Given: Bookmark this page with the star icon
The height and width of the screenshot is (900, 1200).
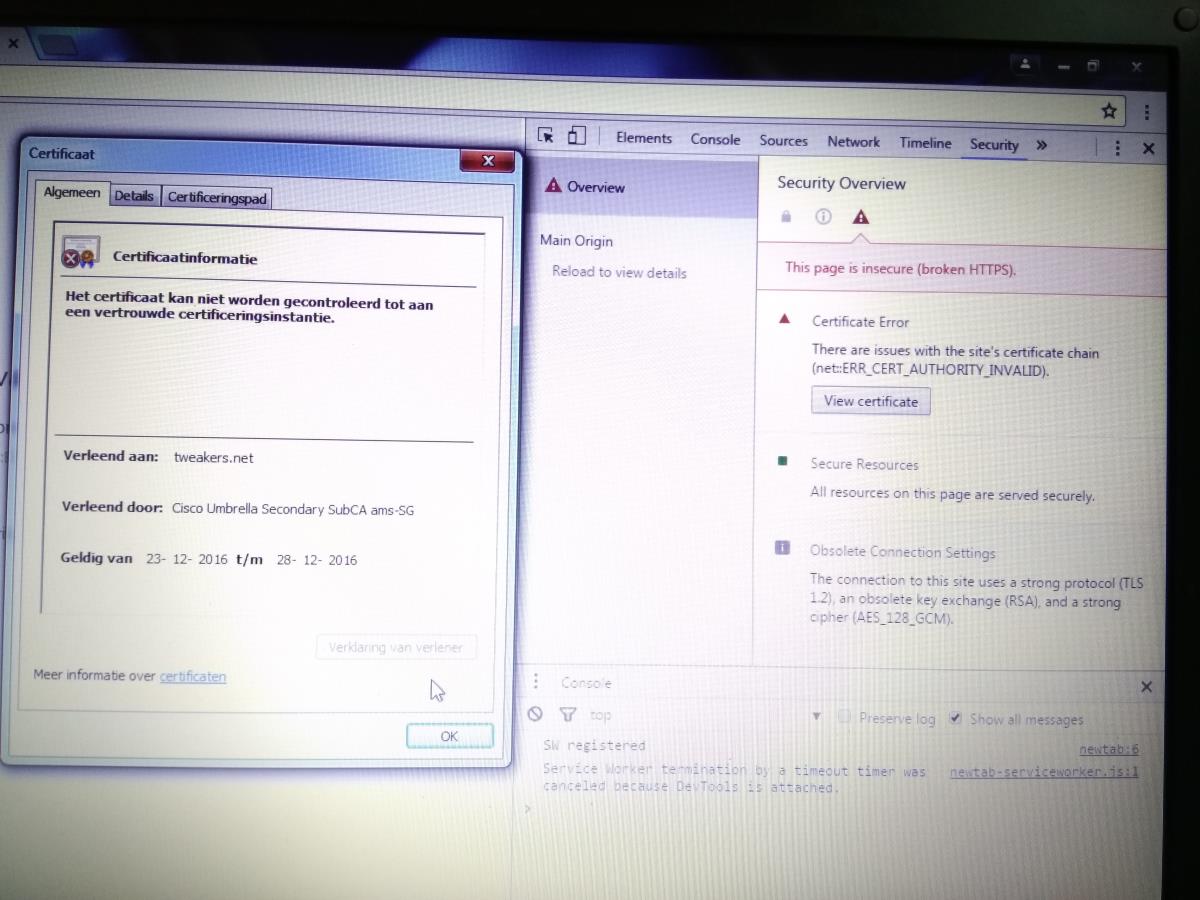Looking at the screenshot, I should pos(1108,111).
